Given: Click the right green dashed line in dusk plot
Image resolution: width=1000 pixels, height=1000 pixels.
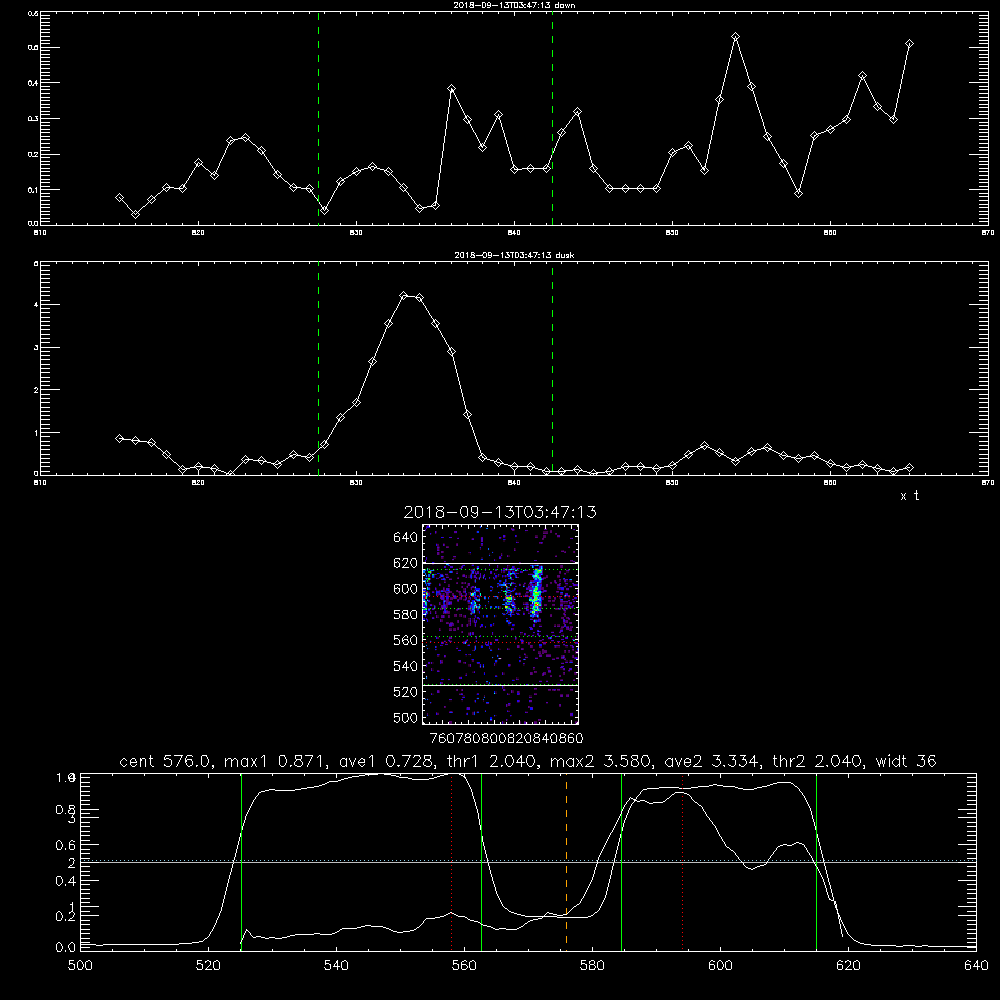Looking at the screenshot, I should [x=552, y=369].
